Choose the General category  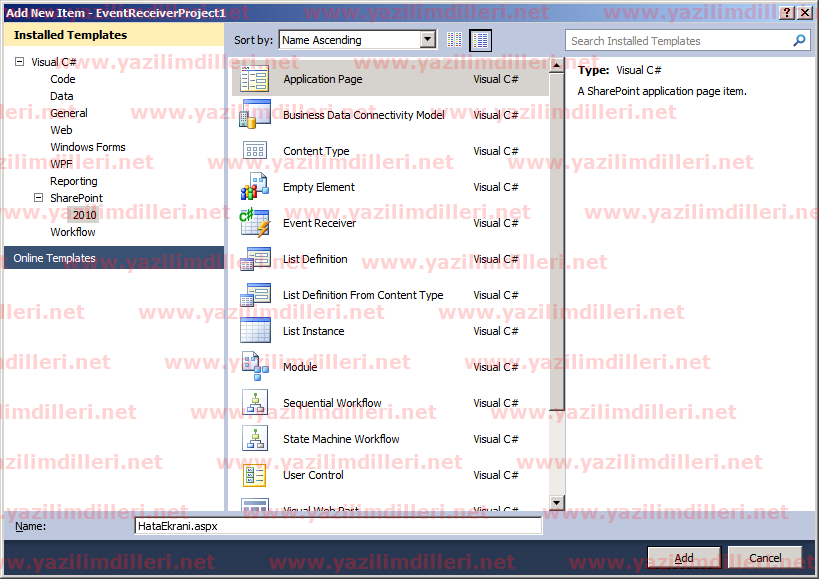click(68, 113)
